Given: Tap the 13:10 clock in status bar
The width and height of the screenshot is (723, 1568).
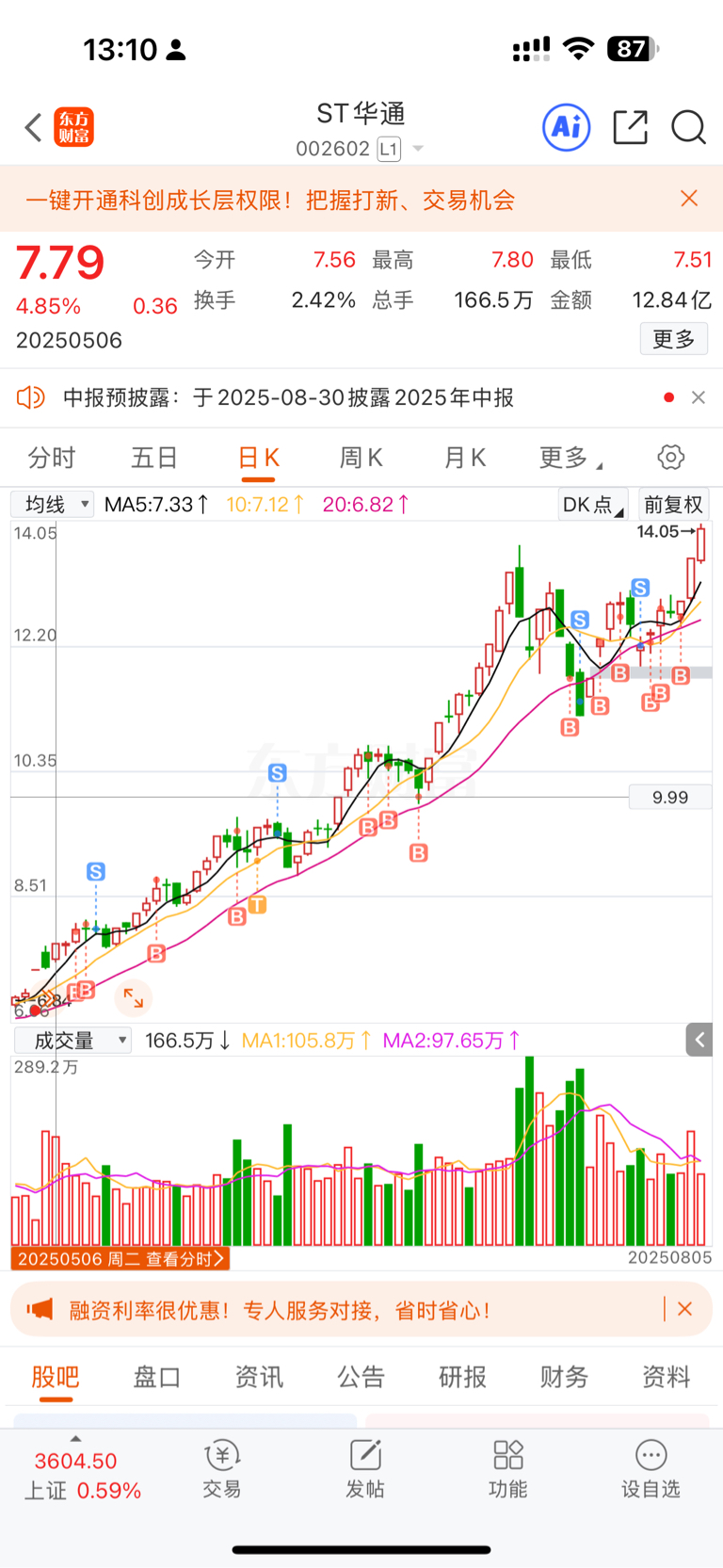Looking at the screenshot, I should click(120, 49).
